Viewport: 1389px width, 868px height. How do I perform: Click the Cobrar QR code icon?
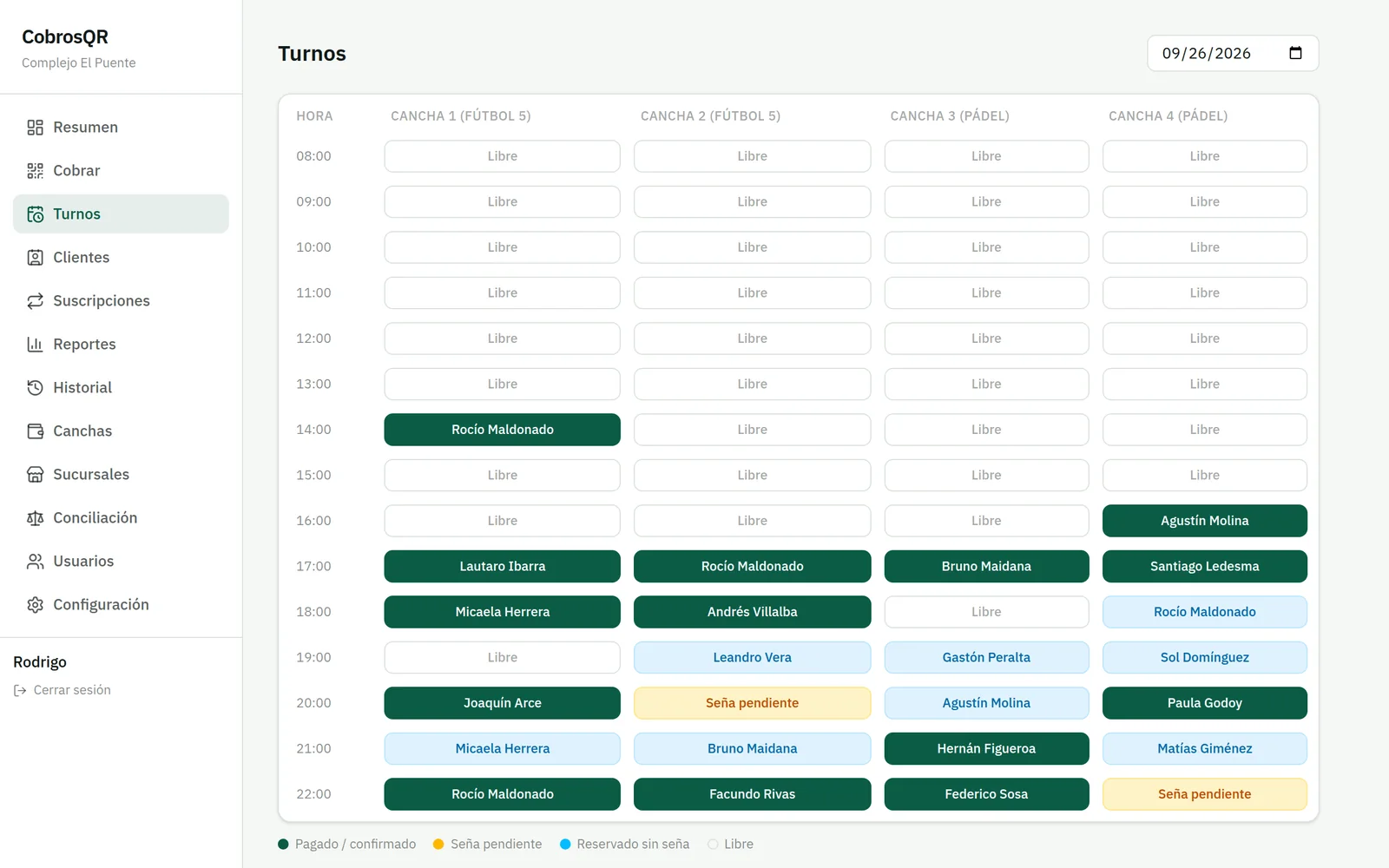click(x=35, y=171)
